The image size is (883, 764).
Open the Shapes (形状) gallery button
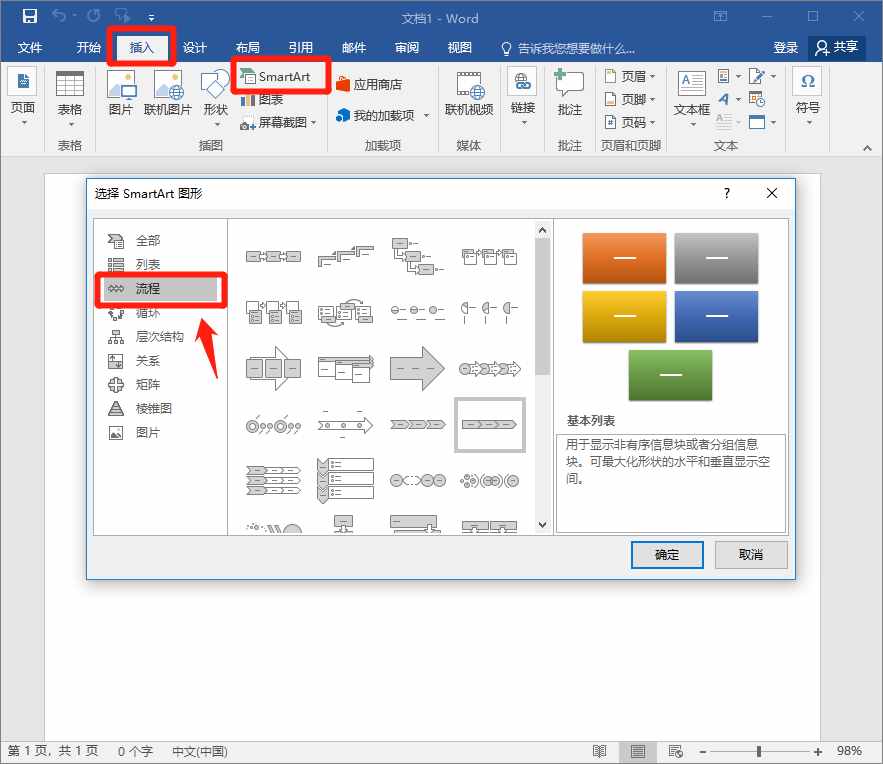click(x=215, y=97)
